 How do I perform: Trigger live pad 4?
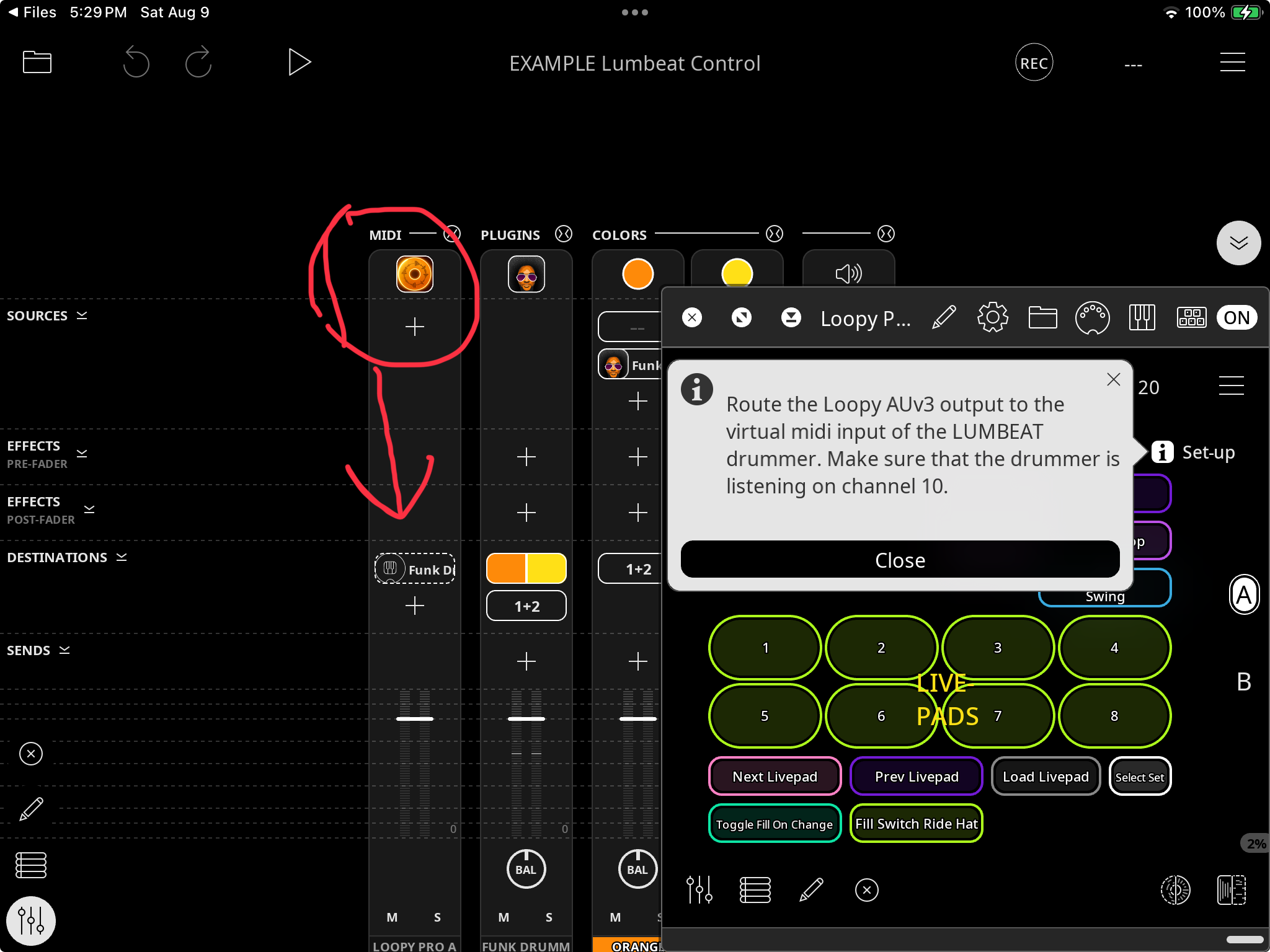(1114, 648)
